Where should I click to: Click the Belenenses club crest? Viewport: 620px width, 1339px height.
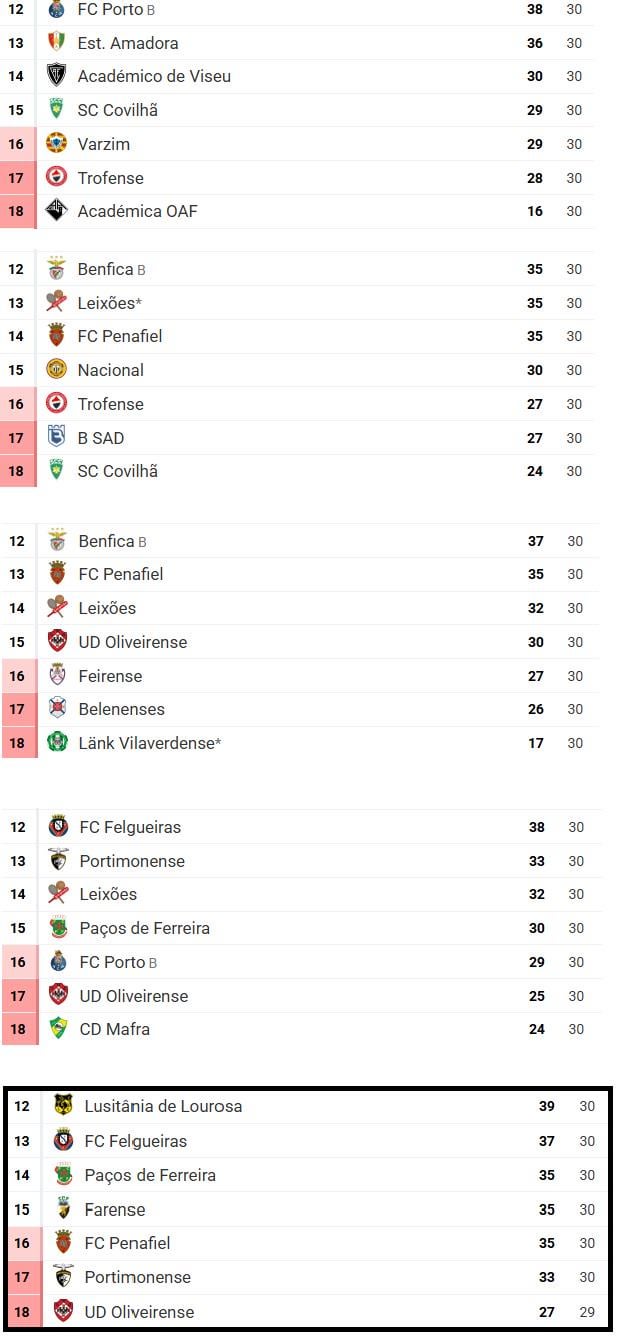point(58,709)
